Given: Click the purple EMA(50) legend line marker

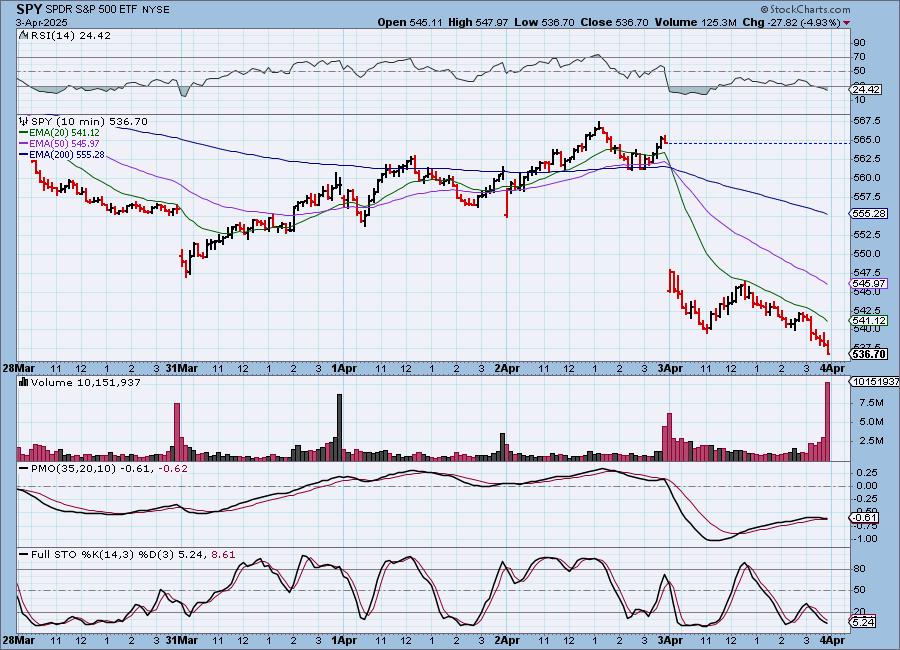Looking at the screenshot, I should coord(24,144).
